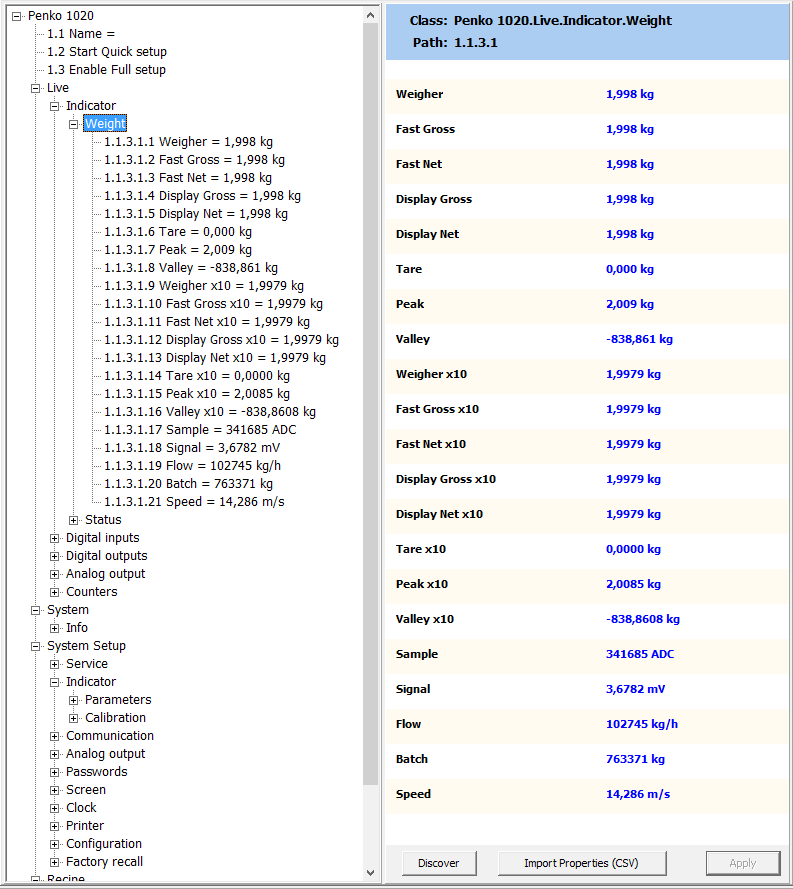
Task: Expand the Screen node
Action: coord(54,790)
